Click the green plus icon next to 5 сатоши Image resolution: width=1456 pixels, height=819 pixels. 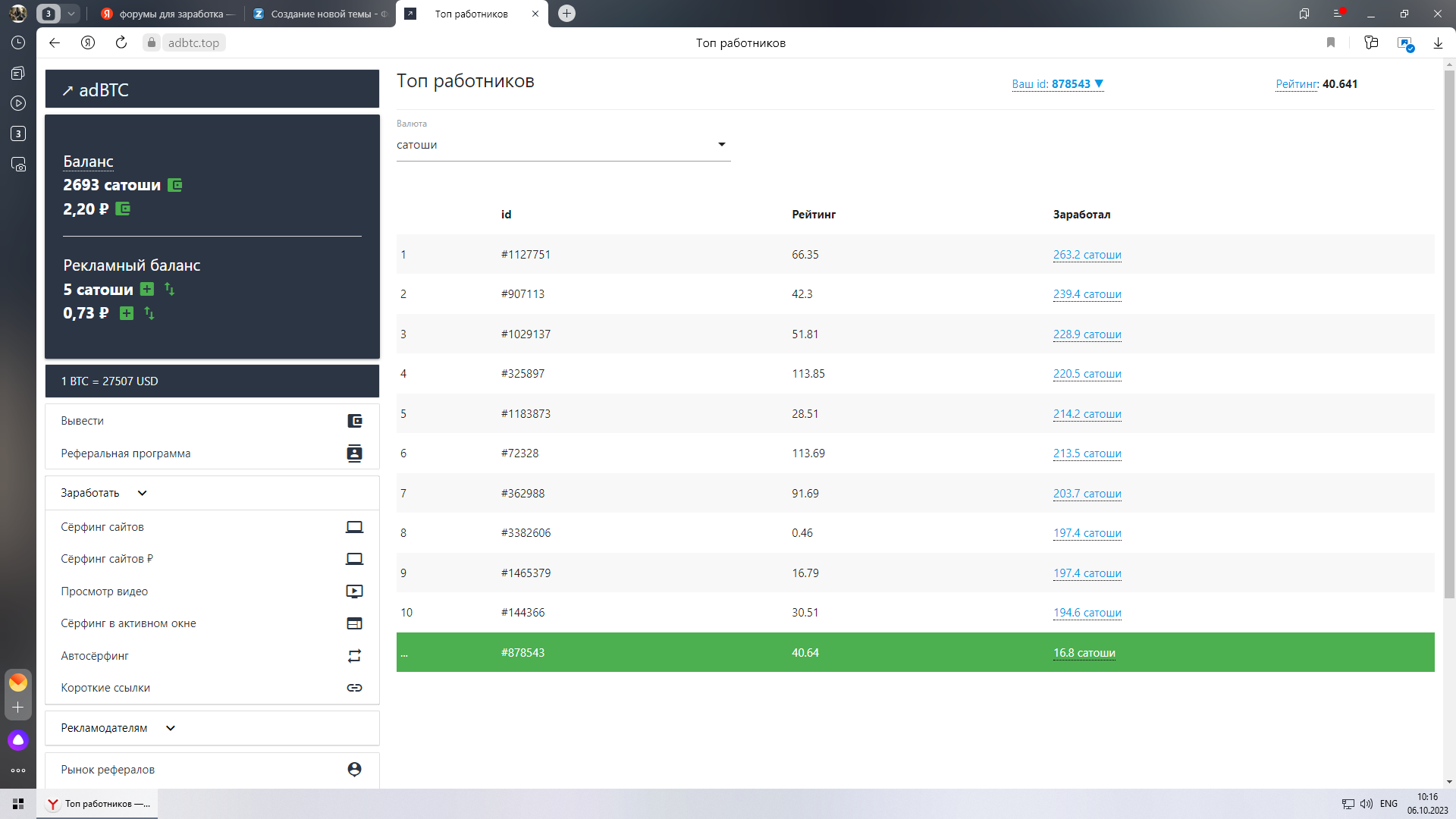(x=147, y=289)
